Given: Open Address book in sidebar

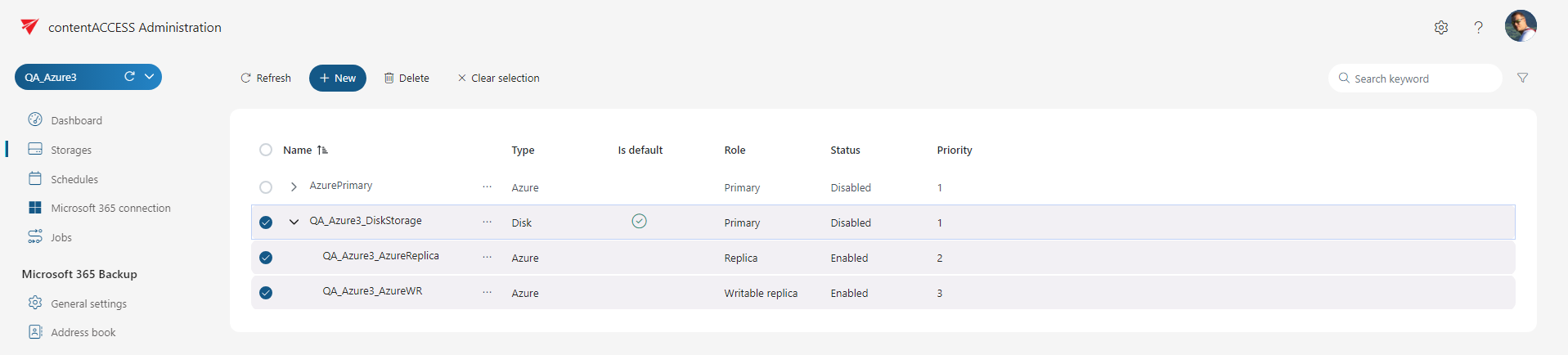Looking at the screenshot, I should [x=72, y=332].
